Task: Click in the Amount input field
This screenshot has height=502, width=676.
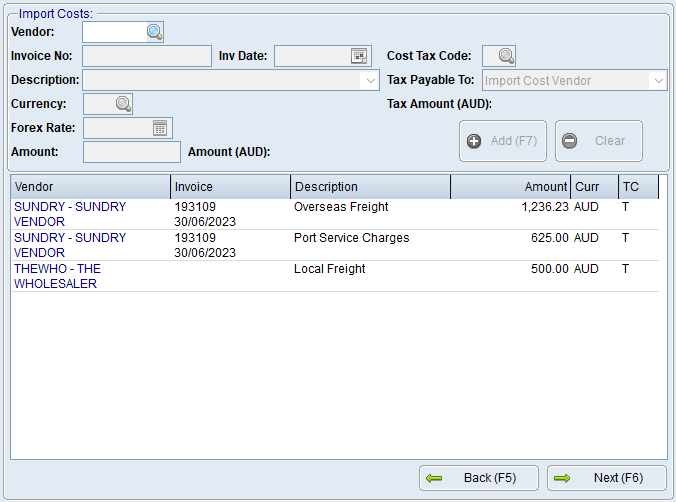Action: coord(132,152)
